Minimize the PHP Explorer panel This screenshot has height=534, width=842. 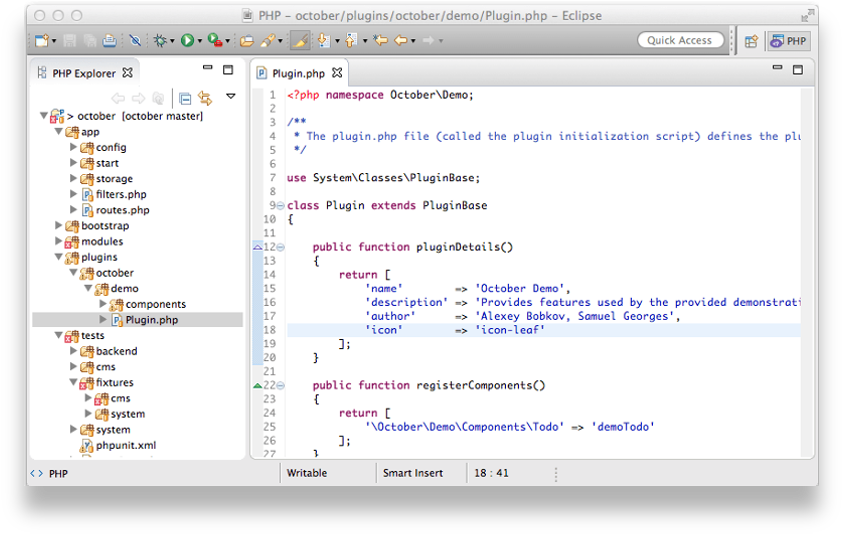point(208,68)
